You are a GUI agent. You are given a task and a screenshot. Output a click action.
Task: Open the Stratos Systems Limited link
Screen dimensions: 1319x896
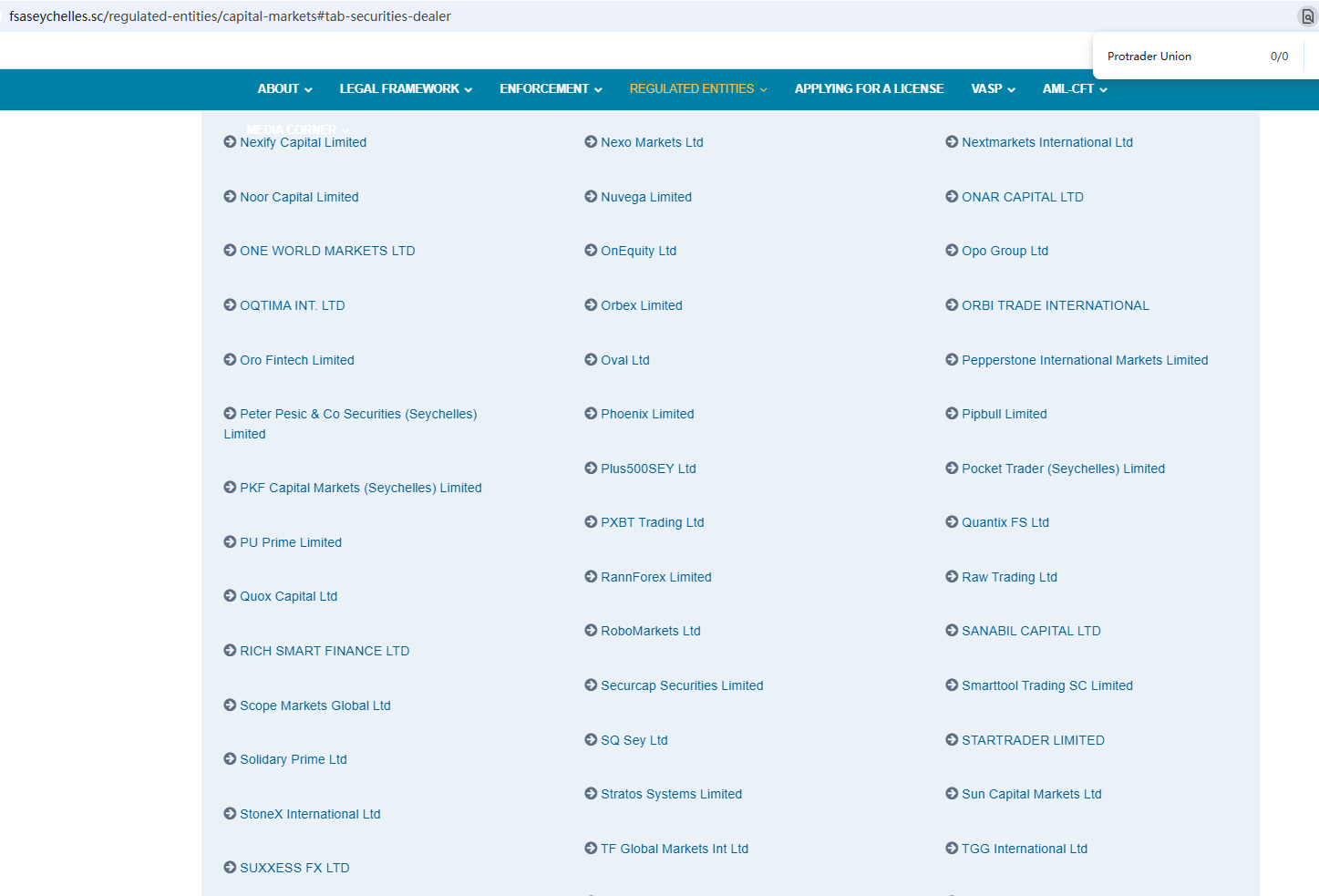[x=672, y=794]
